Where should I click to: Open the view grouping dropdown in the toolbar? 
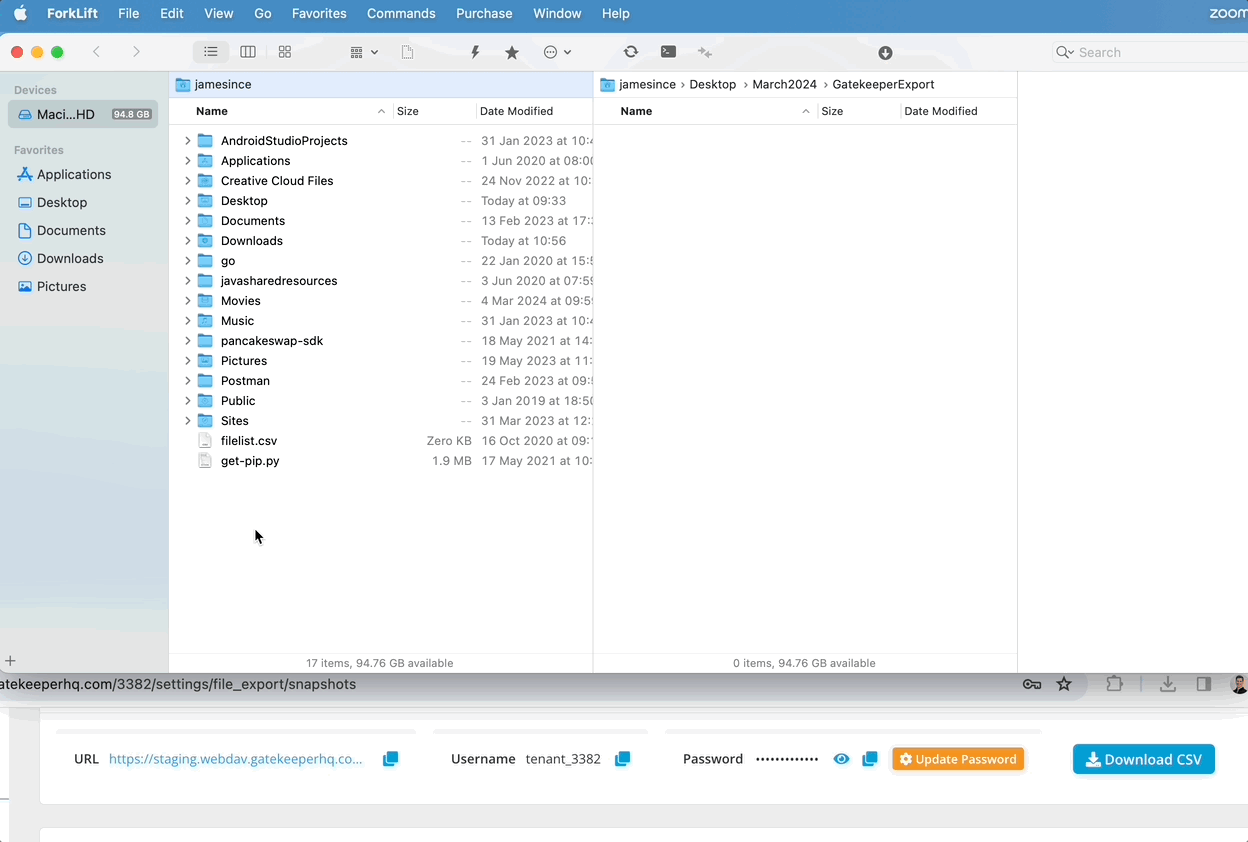pyautogui.click(x=363, y=51)
